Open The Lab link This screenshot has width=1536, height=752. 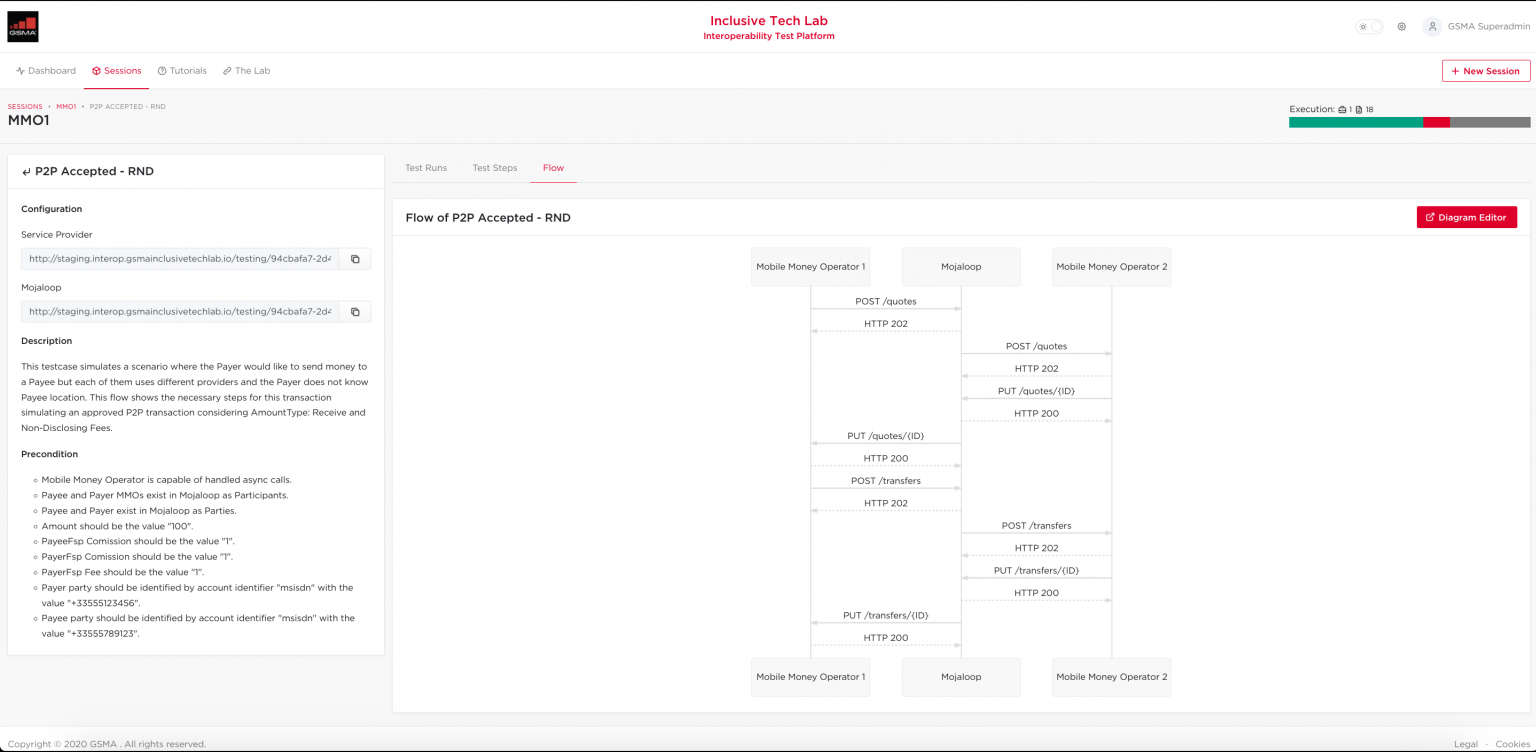point(246,71)
